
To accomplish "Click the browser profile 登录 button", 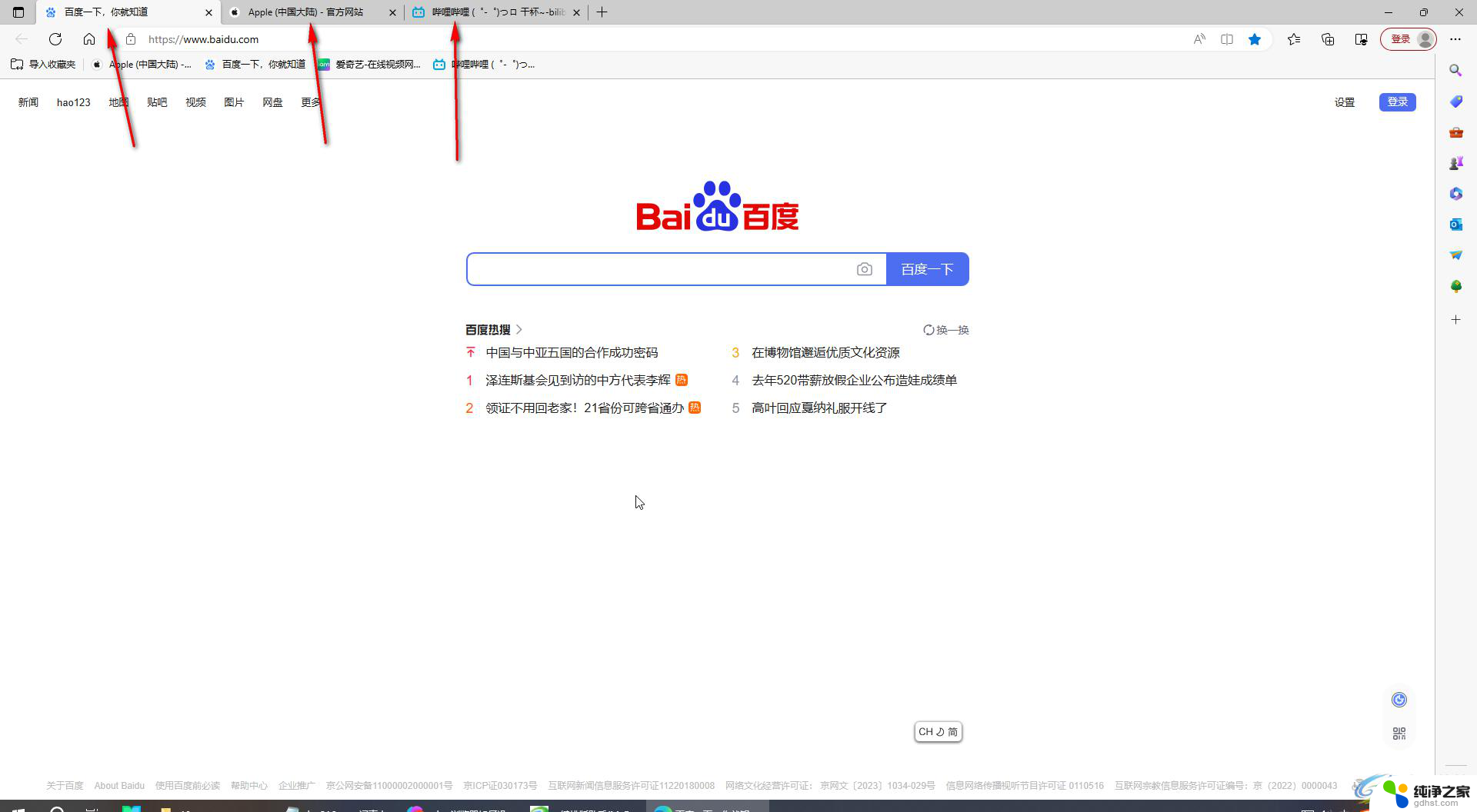I will 1409,39.
